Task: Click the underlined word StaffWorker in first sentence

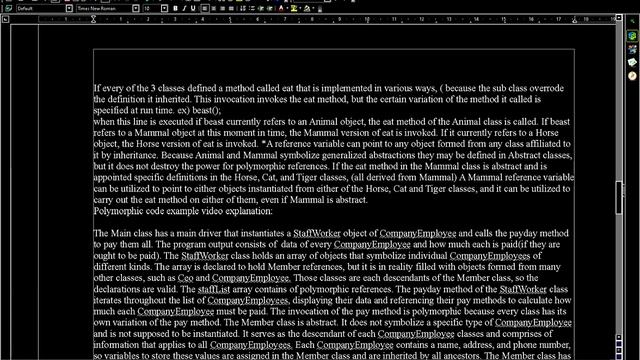Action: (x=317, y=233)
